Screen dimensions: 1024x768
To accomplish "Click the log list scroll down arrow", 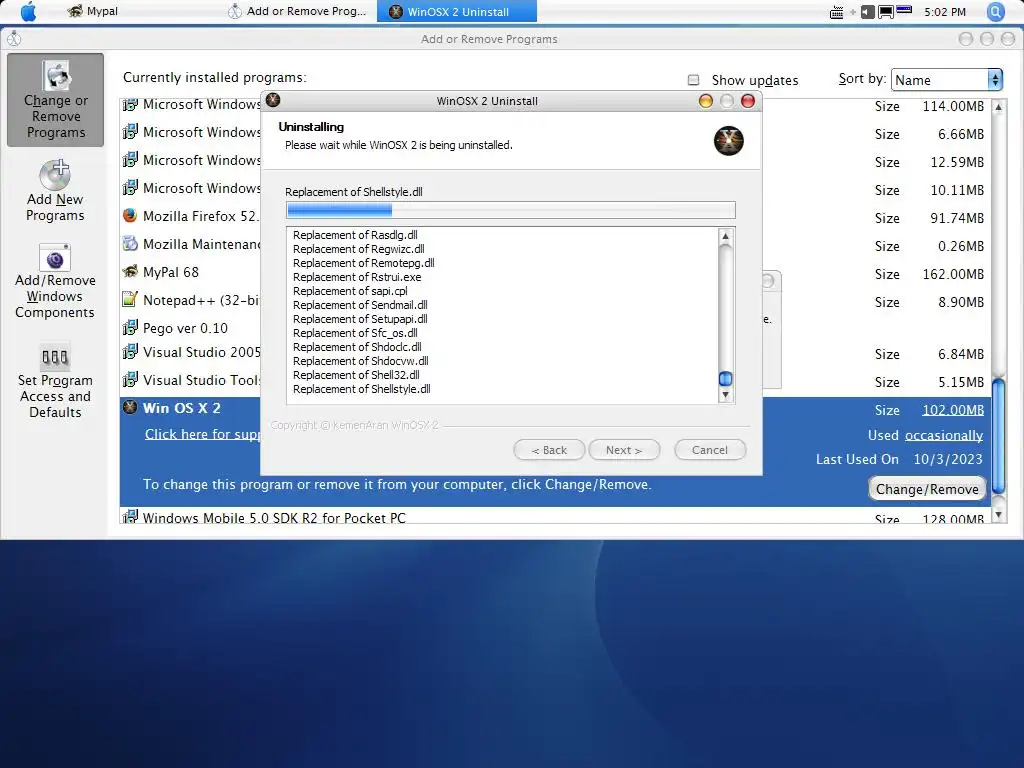I will tap(725, 395).
